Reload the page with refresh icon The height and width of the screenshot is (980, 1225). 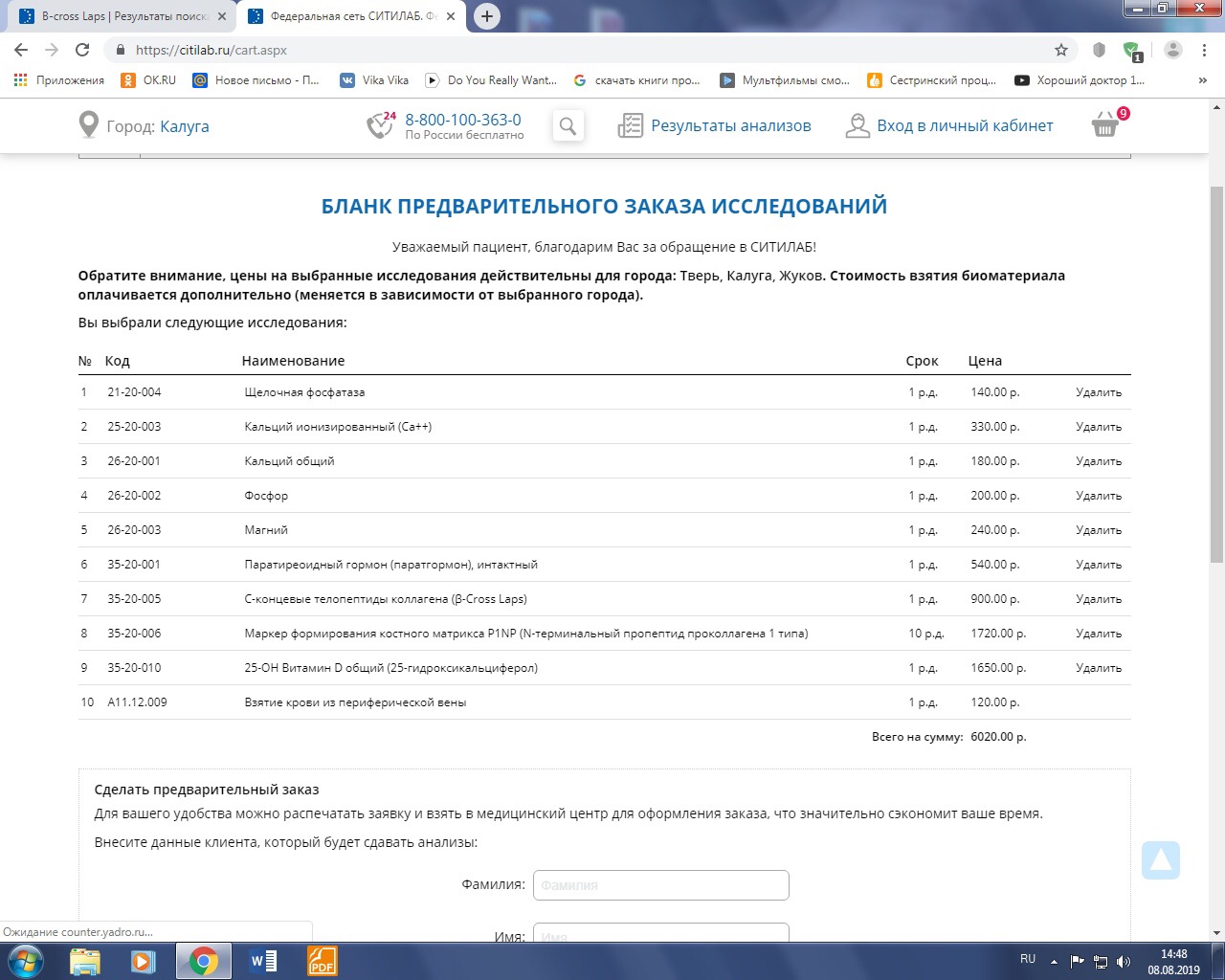pos(82,50)
